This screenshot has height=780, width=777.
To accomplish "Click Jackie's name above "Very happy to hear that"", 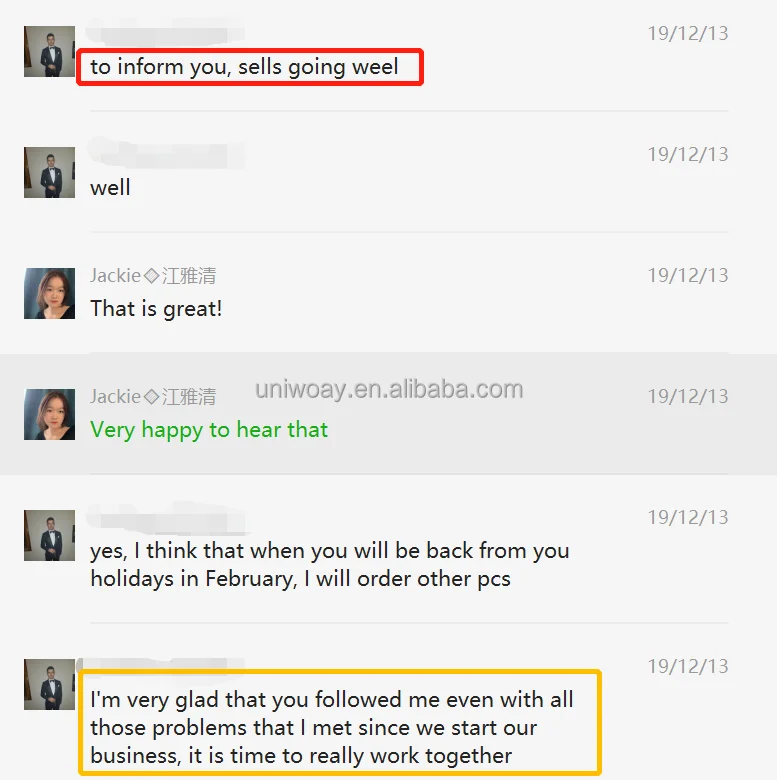I will [153, 396].
